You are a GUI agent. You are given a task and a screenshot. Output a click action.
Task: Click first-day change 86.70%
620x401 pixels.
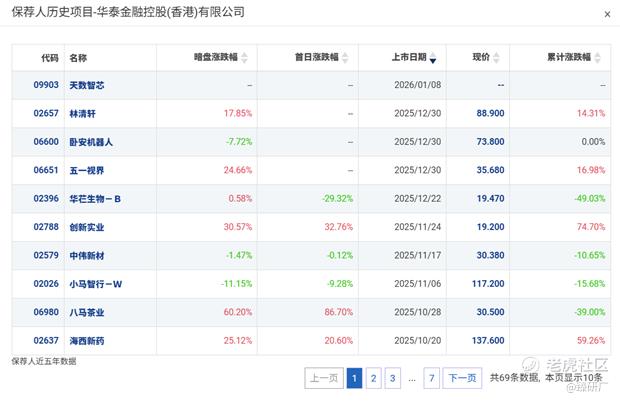click(x=338, y=312)
